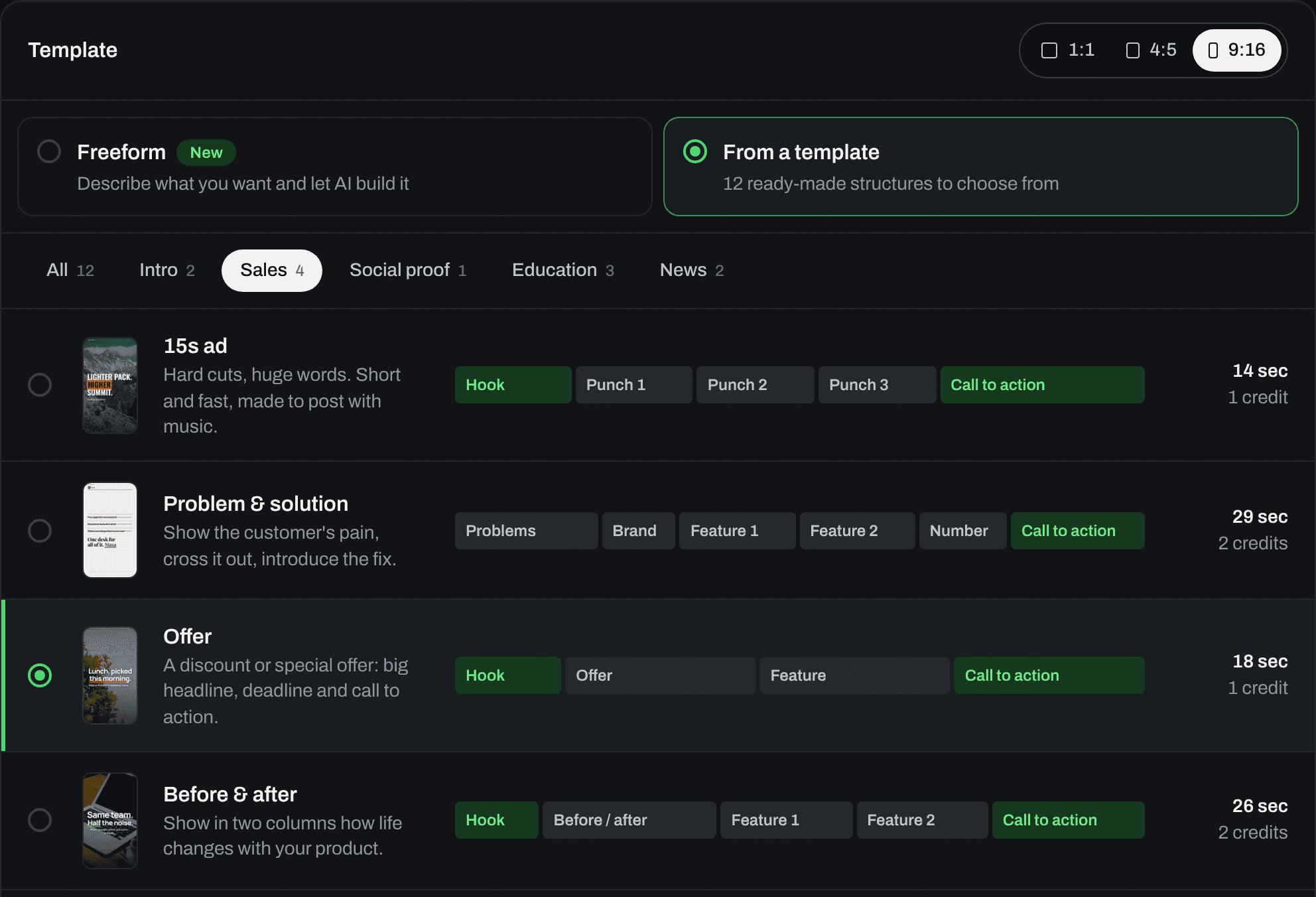1316x897 pixels.
Task: Select the 4:5 aspect ratio option
Action: [1151, 50]
